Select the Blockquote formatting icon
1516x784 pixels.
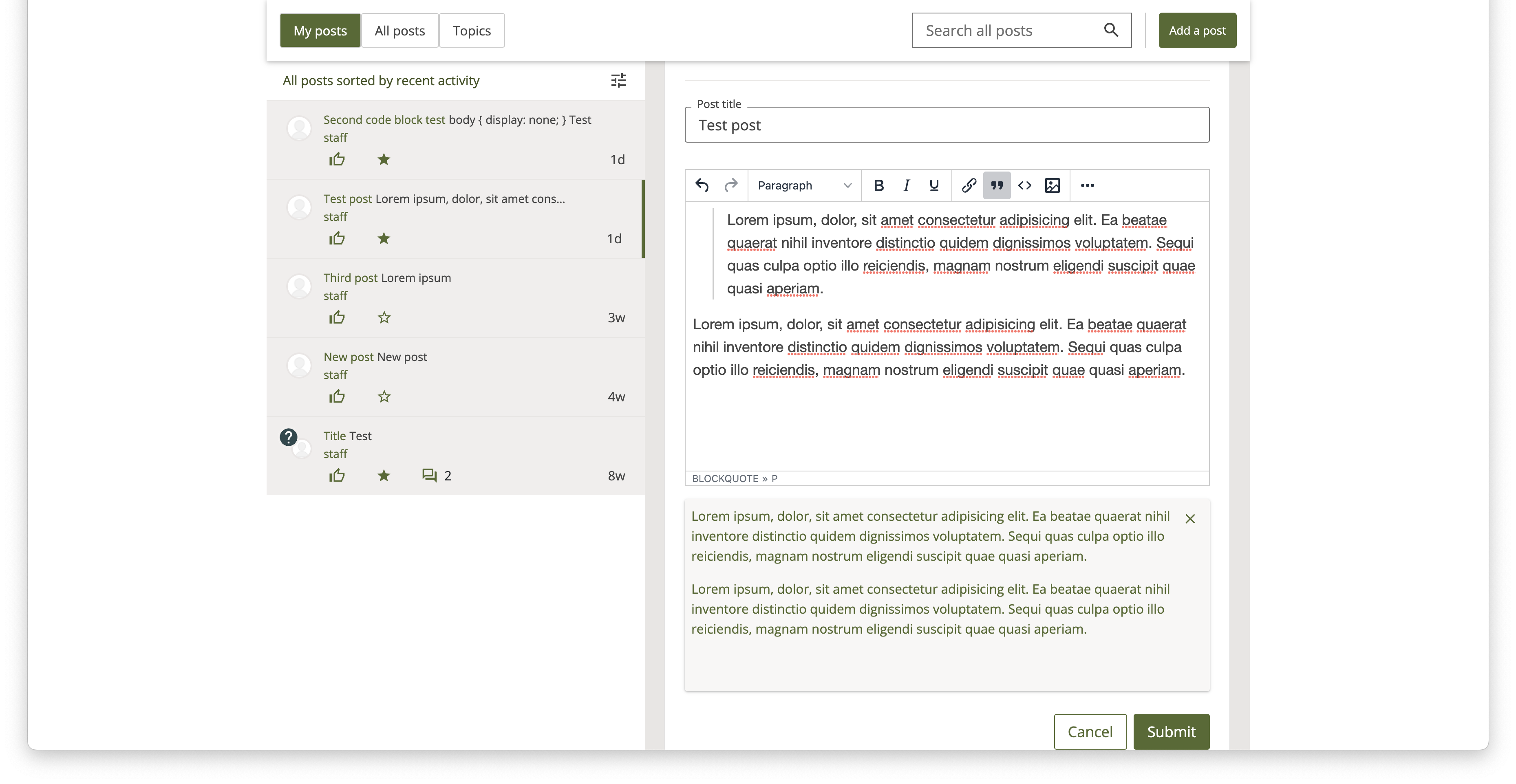[996, 185]
